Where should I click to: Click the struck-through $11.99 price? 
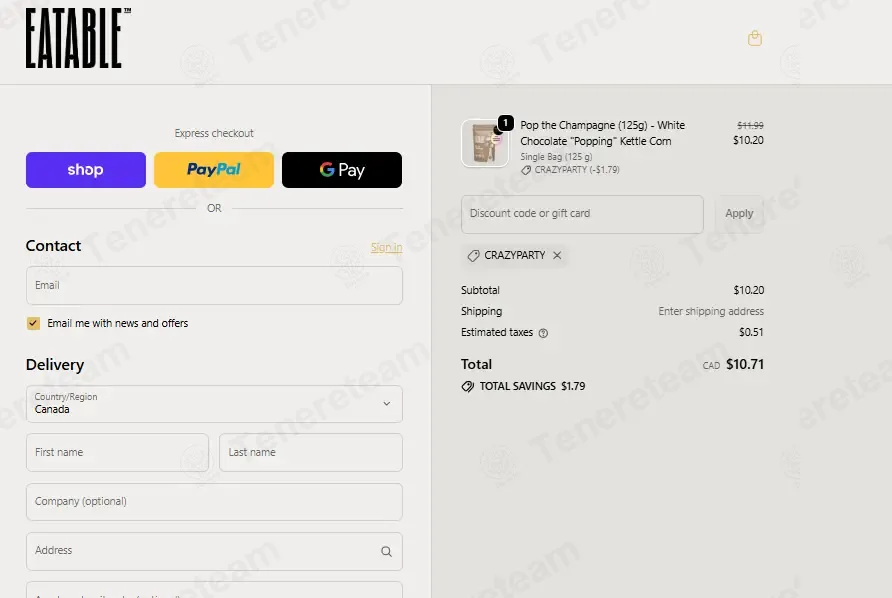[x=750, y=125]
